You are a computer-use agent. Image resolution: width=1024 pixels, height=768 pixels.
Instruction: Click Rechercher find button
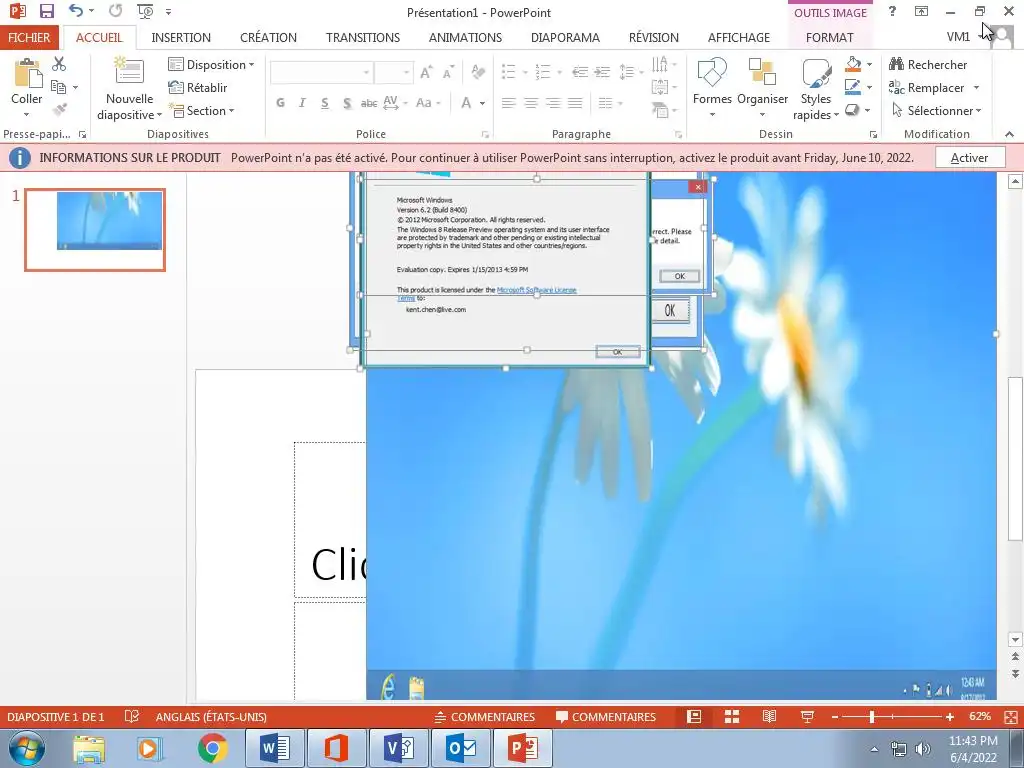[x=927, y=64]
